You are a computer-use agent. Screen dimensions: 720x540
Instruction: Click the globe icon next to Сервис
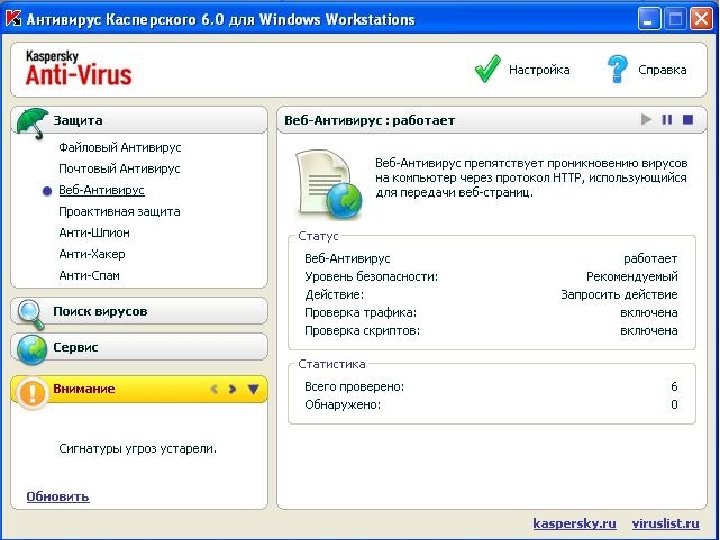[x=32, y=350]
